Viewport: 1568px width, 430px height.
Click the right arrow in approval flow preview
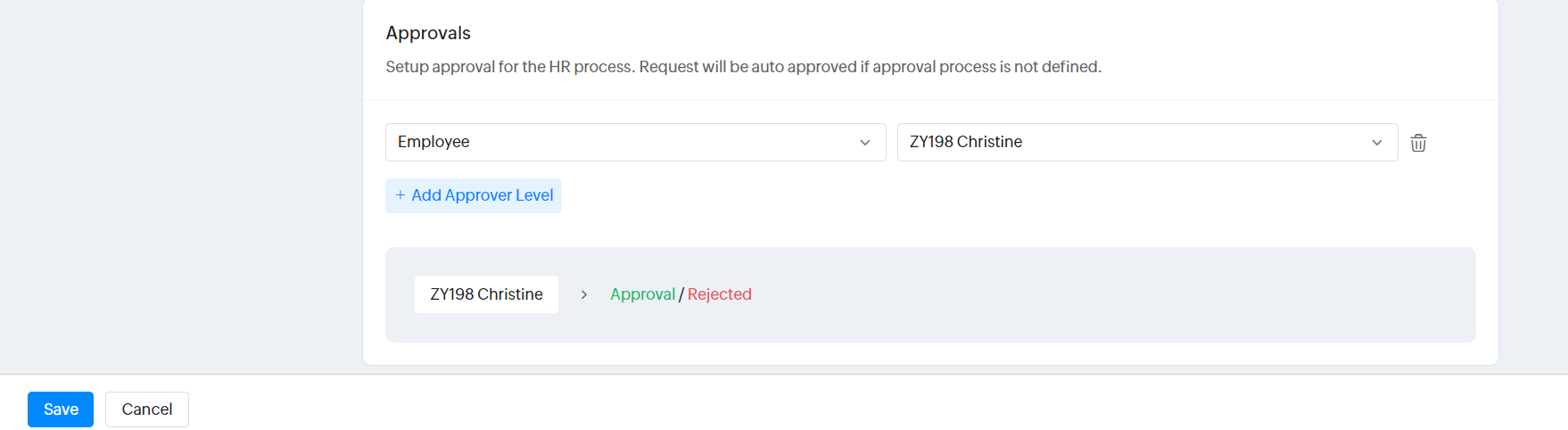(x=584, y=294)
